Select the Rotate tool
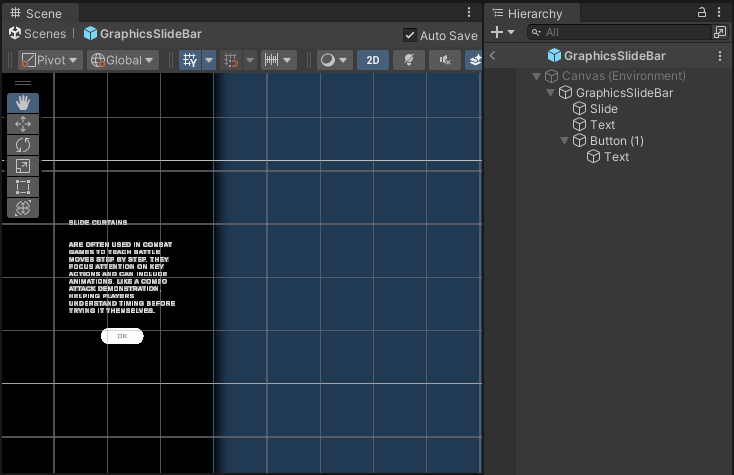The height and width of the screenshot is (475, 734). tap(23, 145)
